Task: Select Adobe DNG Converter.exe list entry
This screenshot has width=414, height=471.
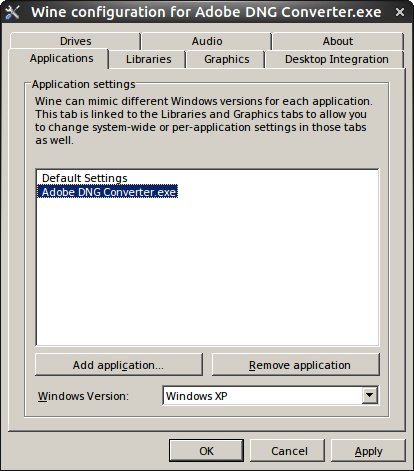Action: (x=107, y=192)
